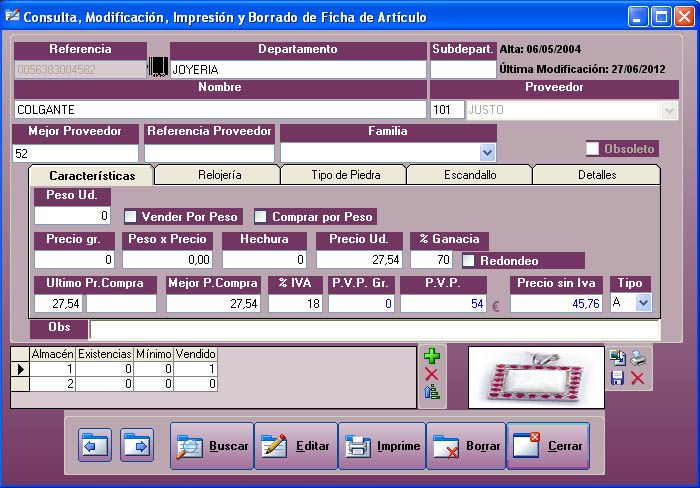Click the Imprime button
Viewport: 700px width, 488px height.
coord(383,446)
